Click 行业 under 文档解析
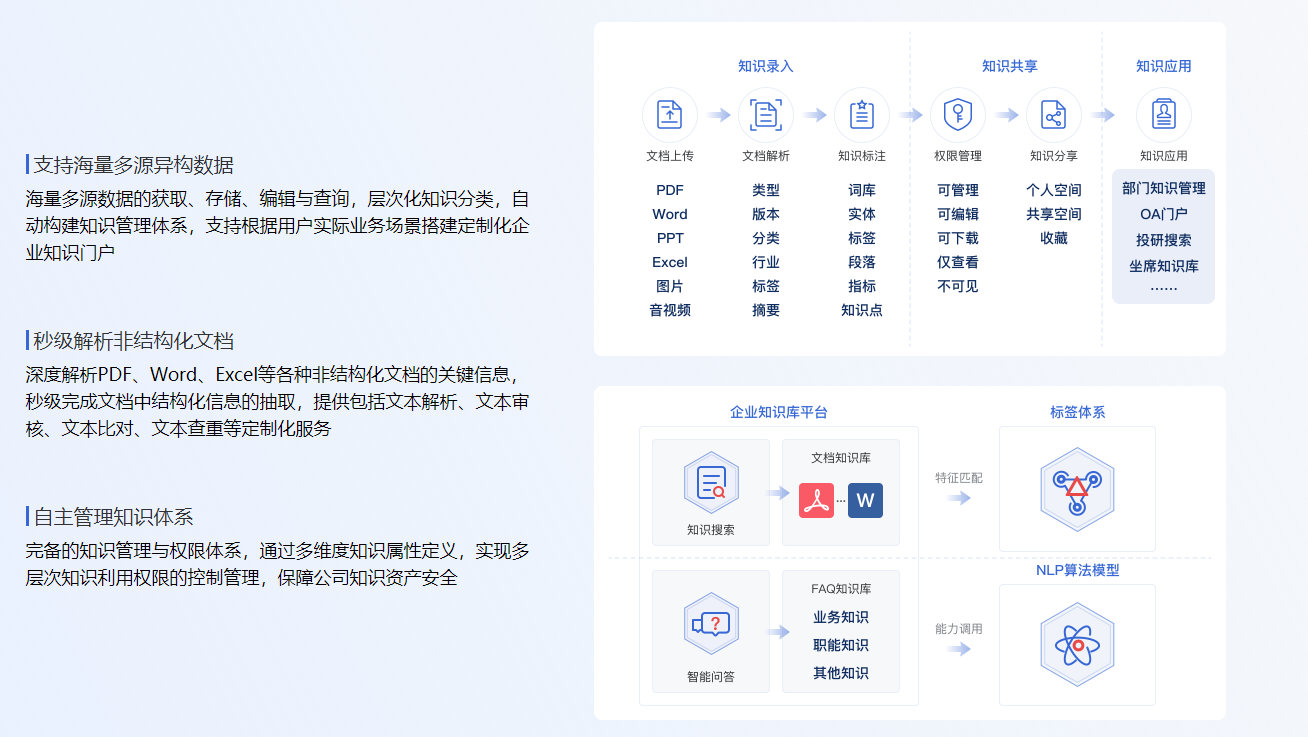This screenshot has height=737, width=1308. click(x=766, y=262)
